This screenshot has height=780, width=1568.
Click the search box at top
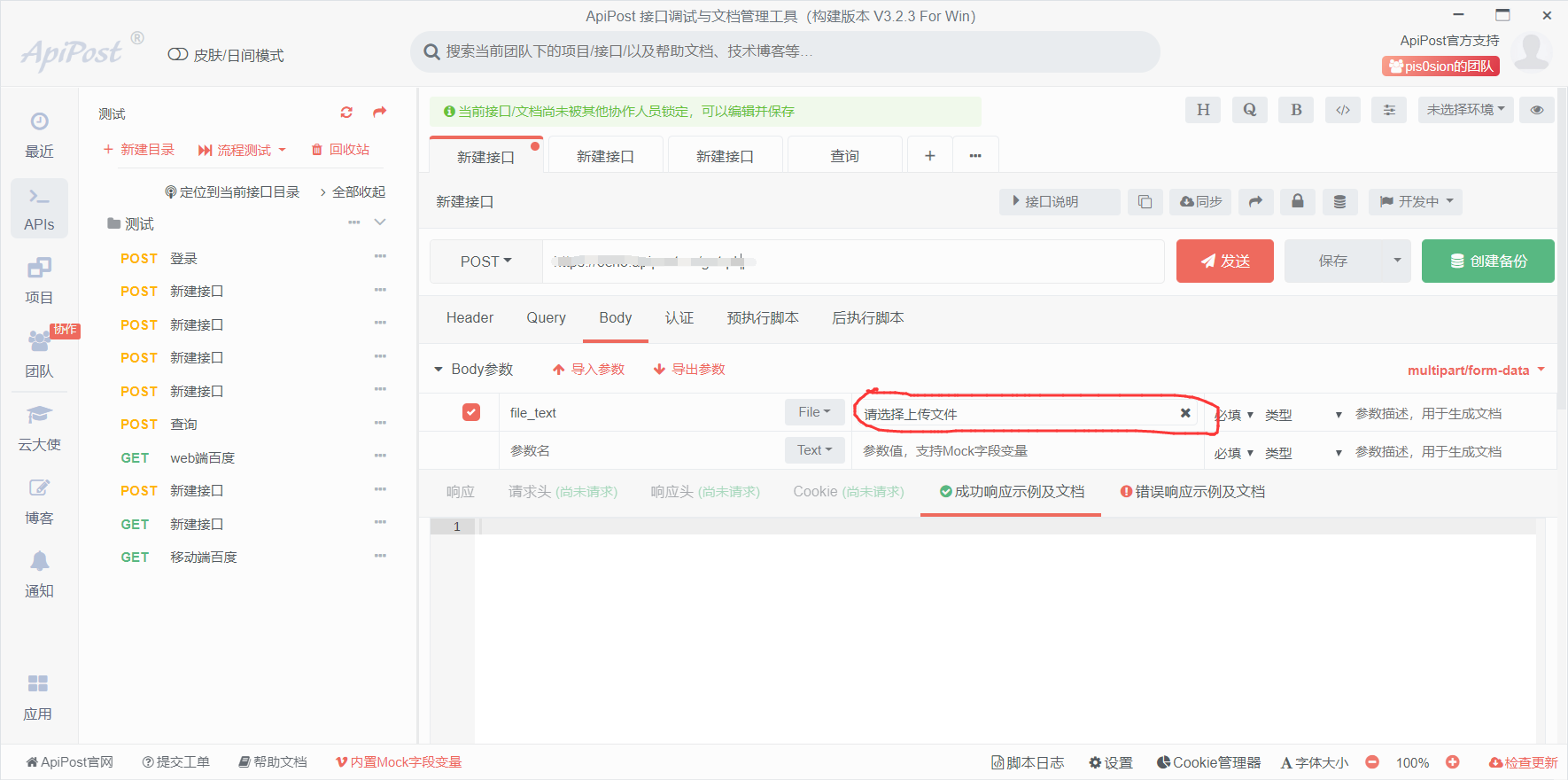click(x=785, y=51)
